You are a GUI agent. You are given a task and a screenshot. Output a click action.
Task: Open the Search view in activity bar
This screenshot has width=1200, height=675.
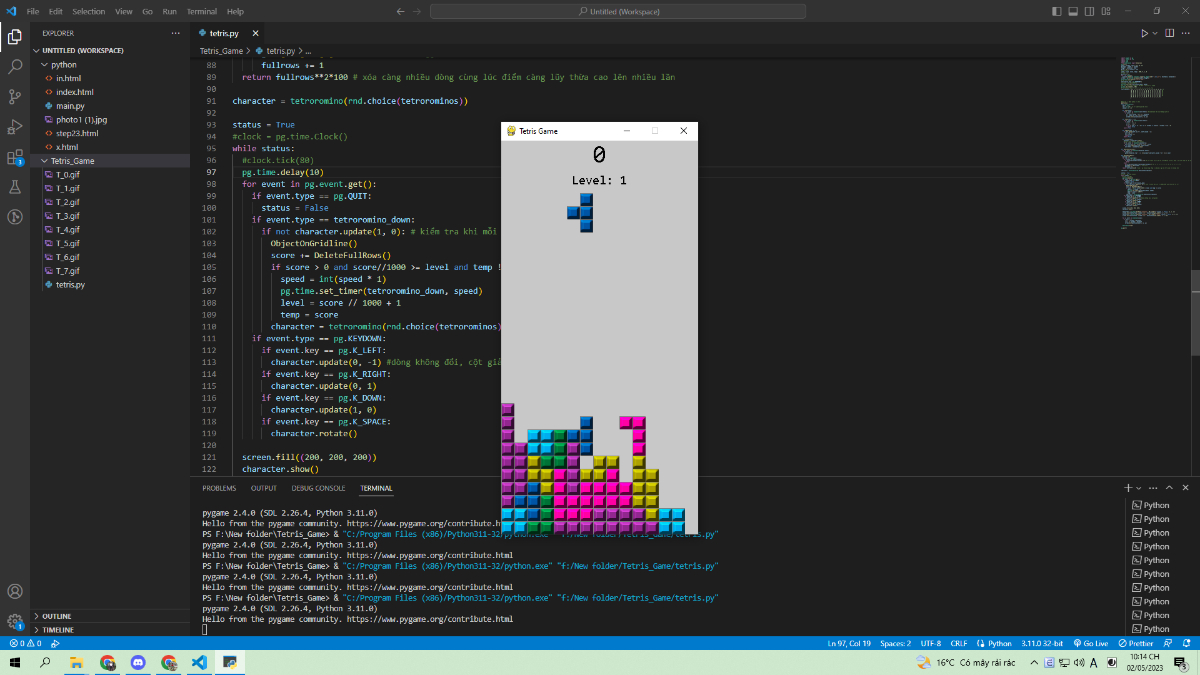click(15, 67)
